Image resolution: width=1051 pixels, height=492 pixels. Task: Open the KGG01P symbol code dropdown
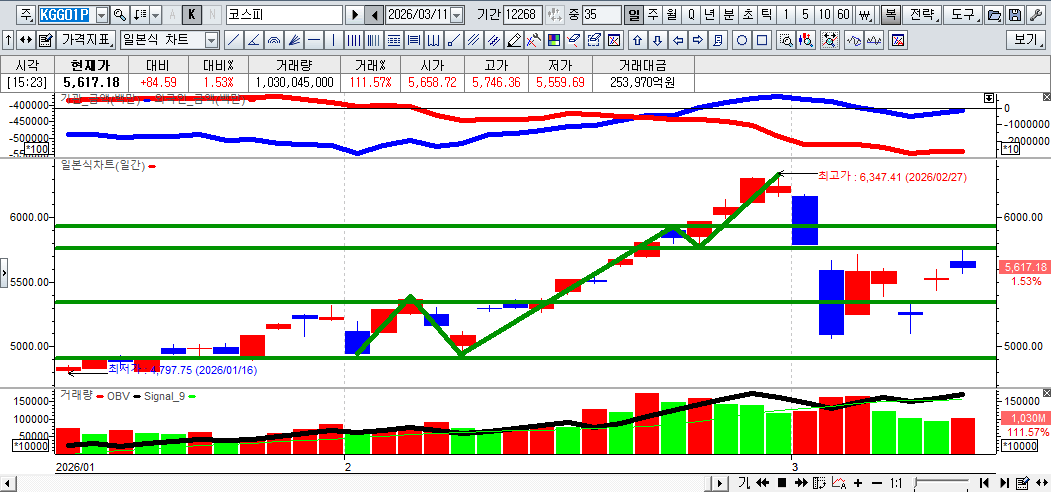coord(101,15)
